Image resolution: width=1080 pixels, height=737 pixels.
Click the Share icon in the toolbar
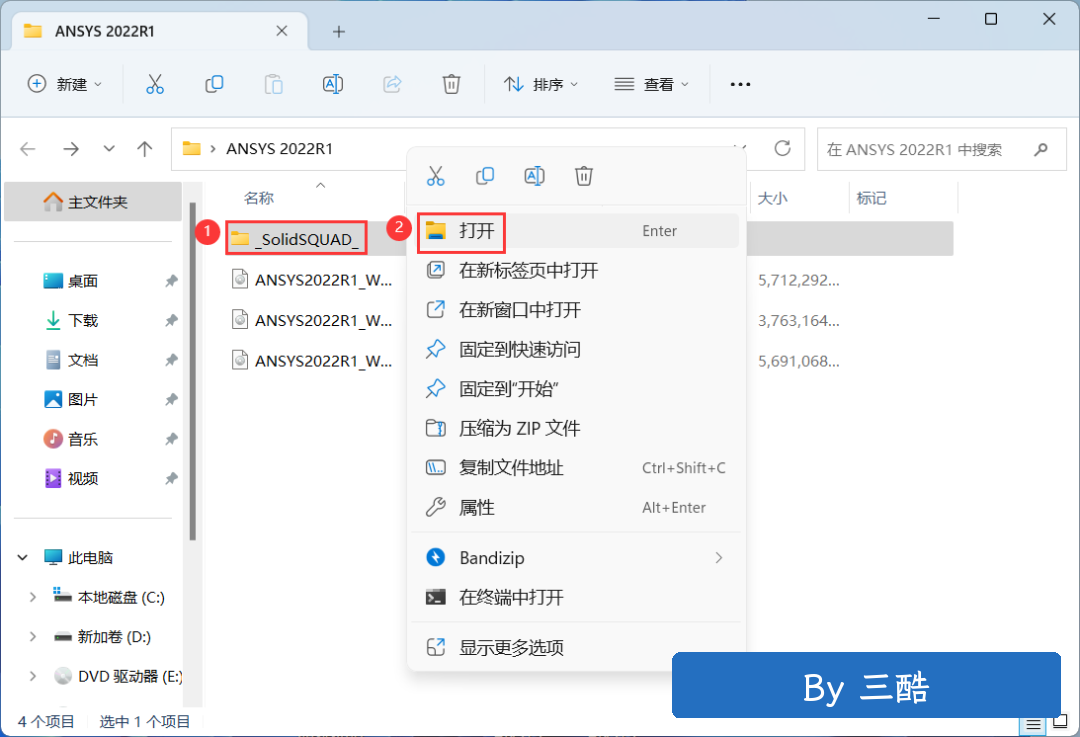[x=392, y=84]
